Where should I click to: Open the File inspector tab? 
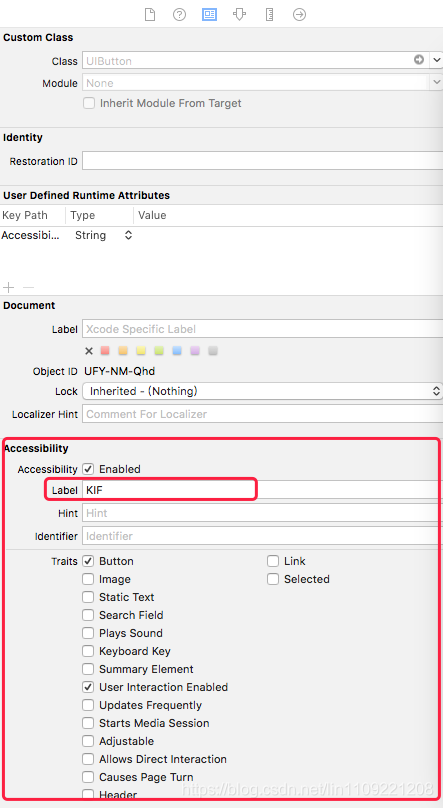149,14
